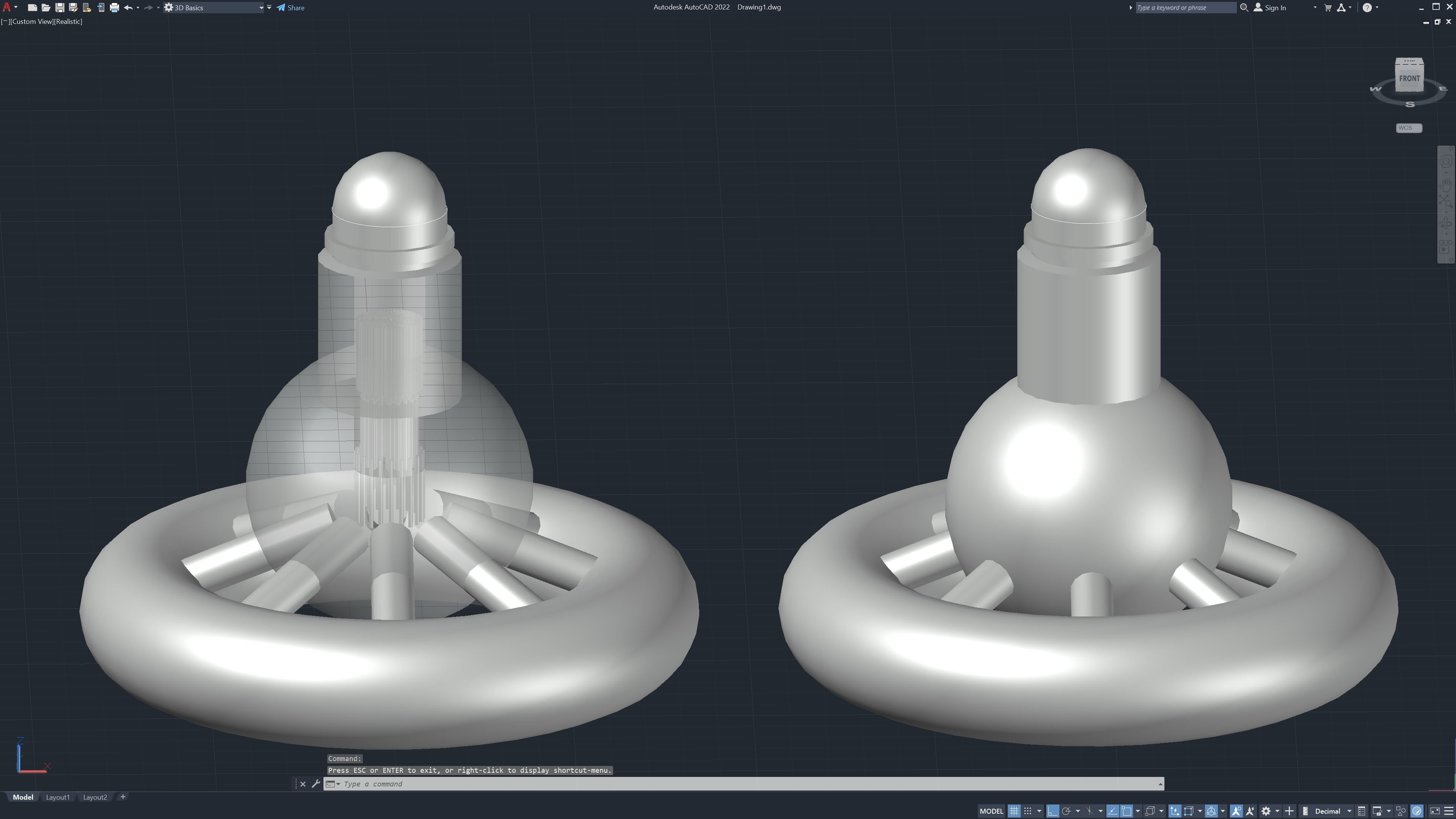This screenshot has height=819, width=1456.
Task: Undo the last action
Action: [128, 7]
